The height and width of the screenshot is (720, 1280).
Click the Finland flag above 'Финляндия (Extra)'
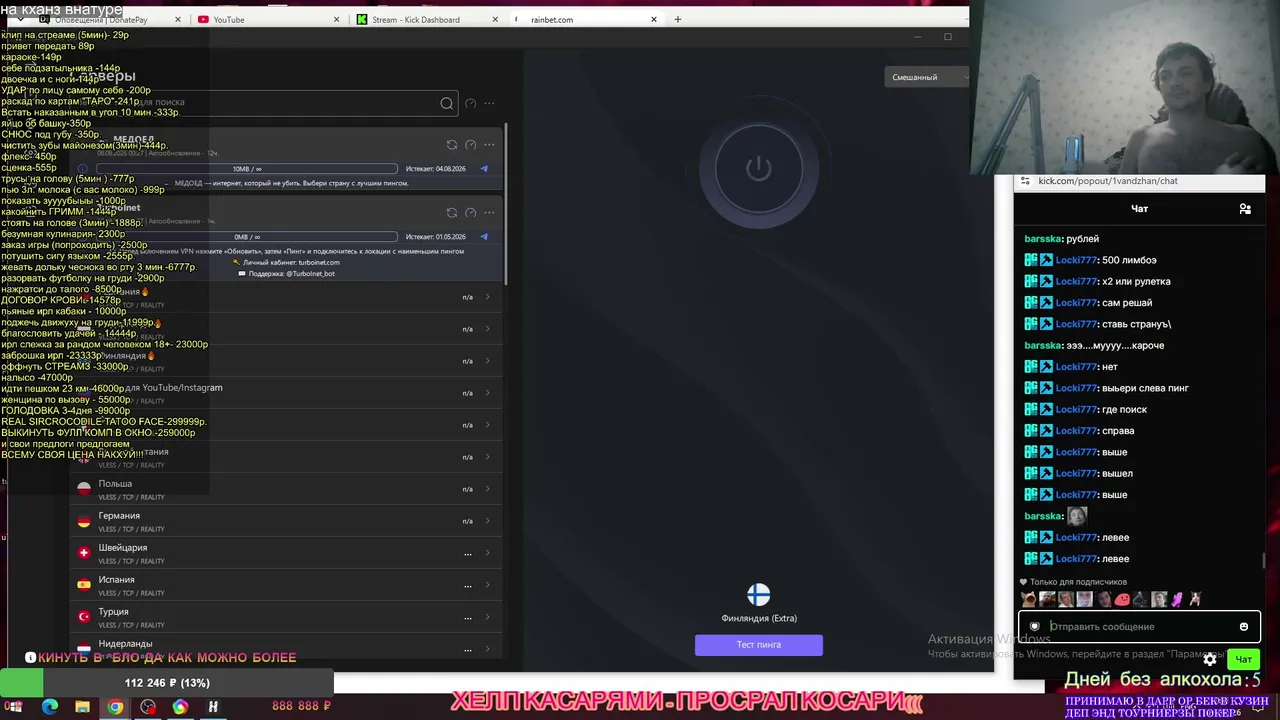tap(759, 595)
